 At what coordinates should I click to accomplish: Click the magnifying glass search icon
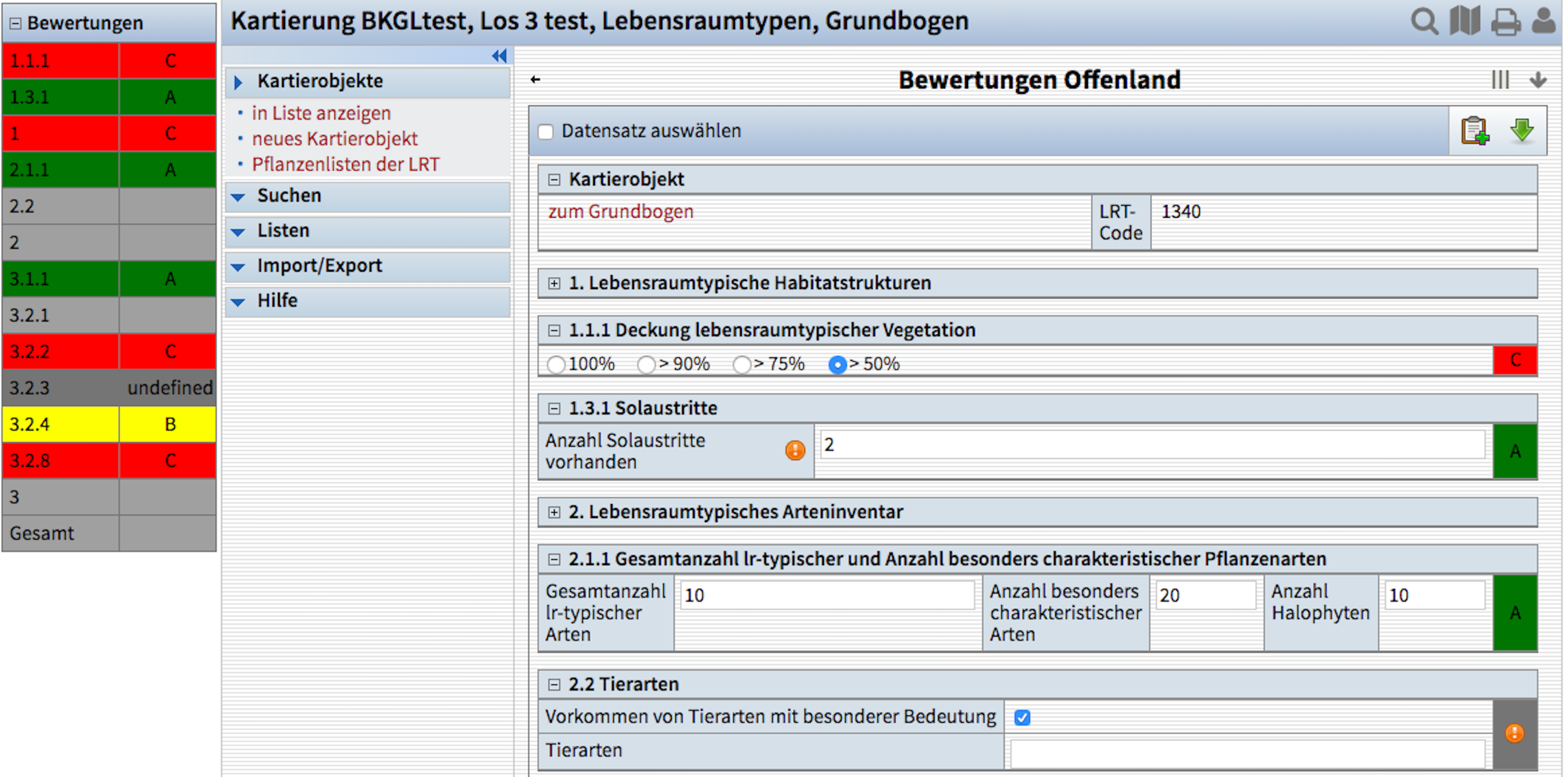pyautogui.click(x=1424, y=22)
